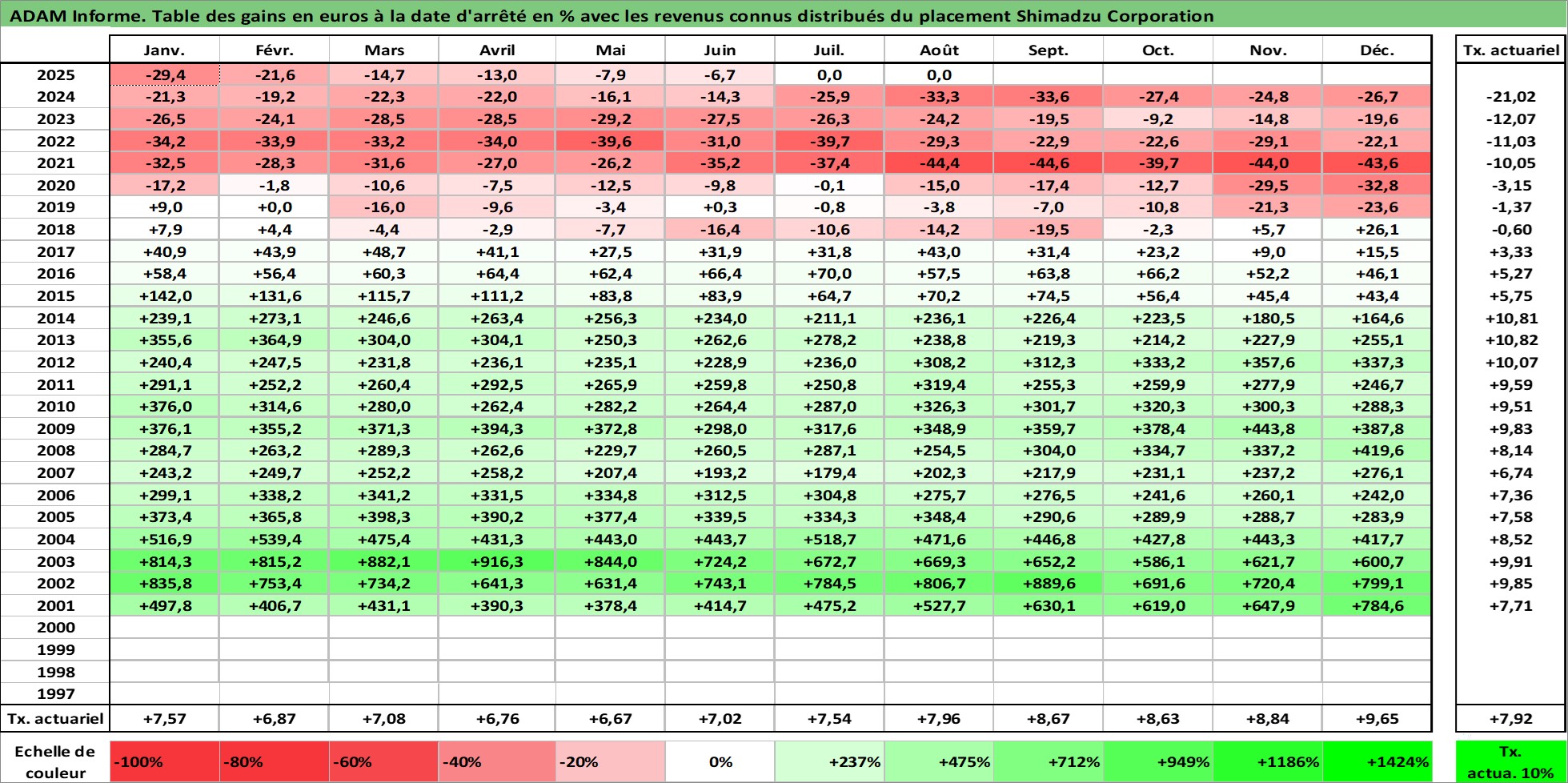Select the +7,92 overall actuarial rate cell
This screenshot has height=783, width=1568.
click(x=1510, y=718)
